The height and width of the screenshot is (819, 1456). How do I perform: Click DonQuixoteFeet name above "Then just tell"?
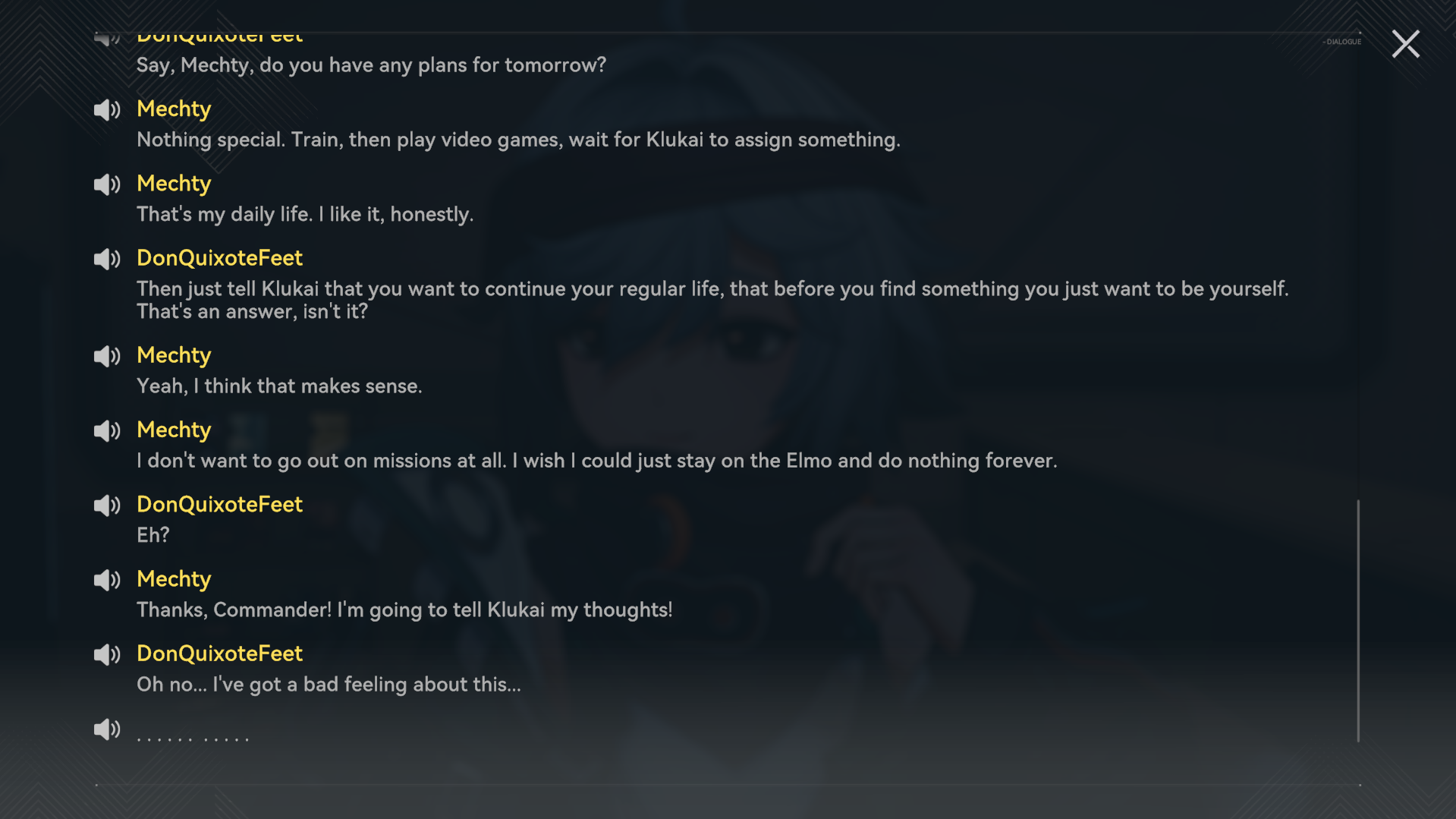(x=219, y=258)
